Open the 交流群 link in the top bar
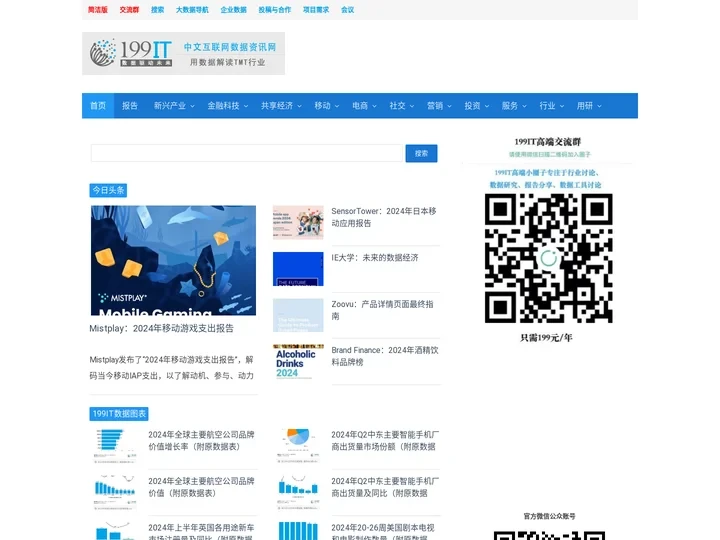Viewport: 720px width, 540px height. [129, 10]
